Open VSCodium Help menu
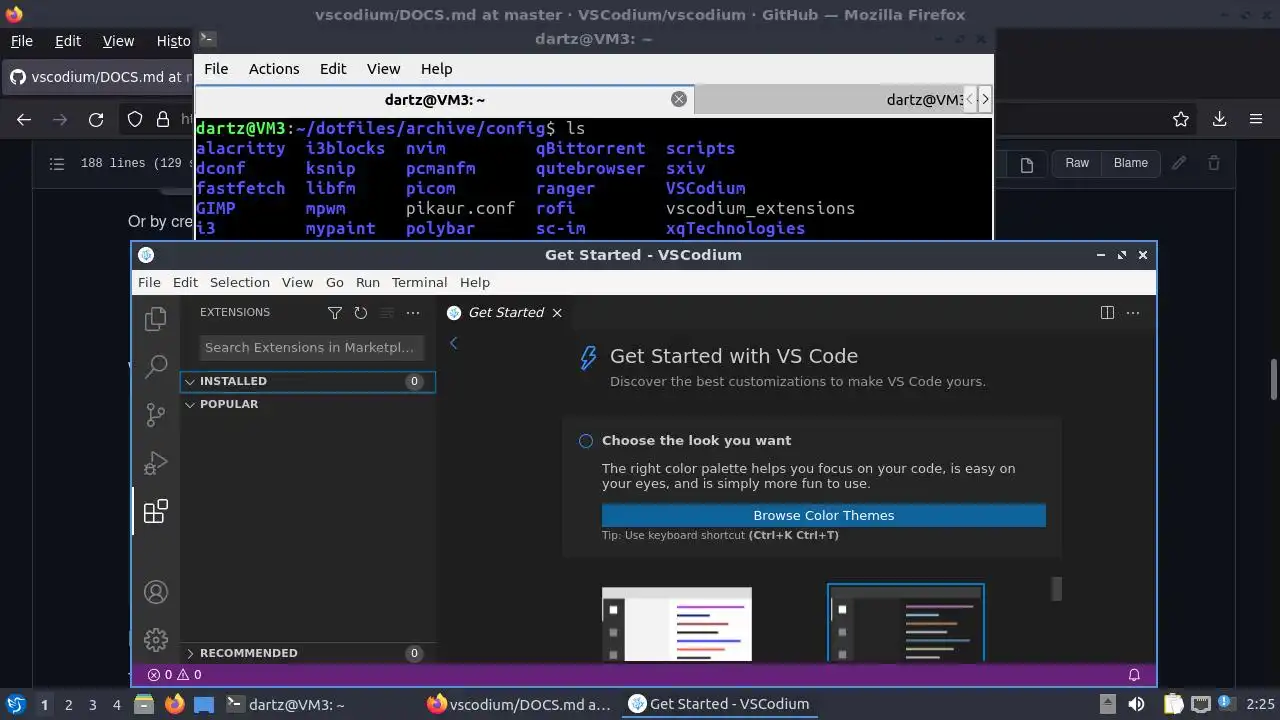The width and height of the screenshot is (1280, 720). click(x=474, y=282)
